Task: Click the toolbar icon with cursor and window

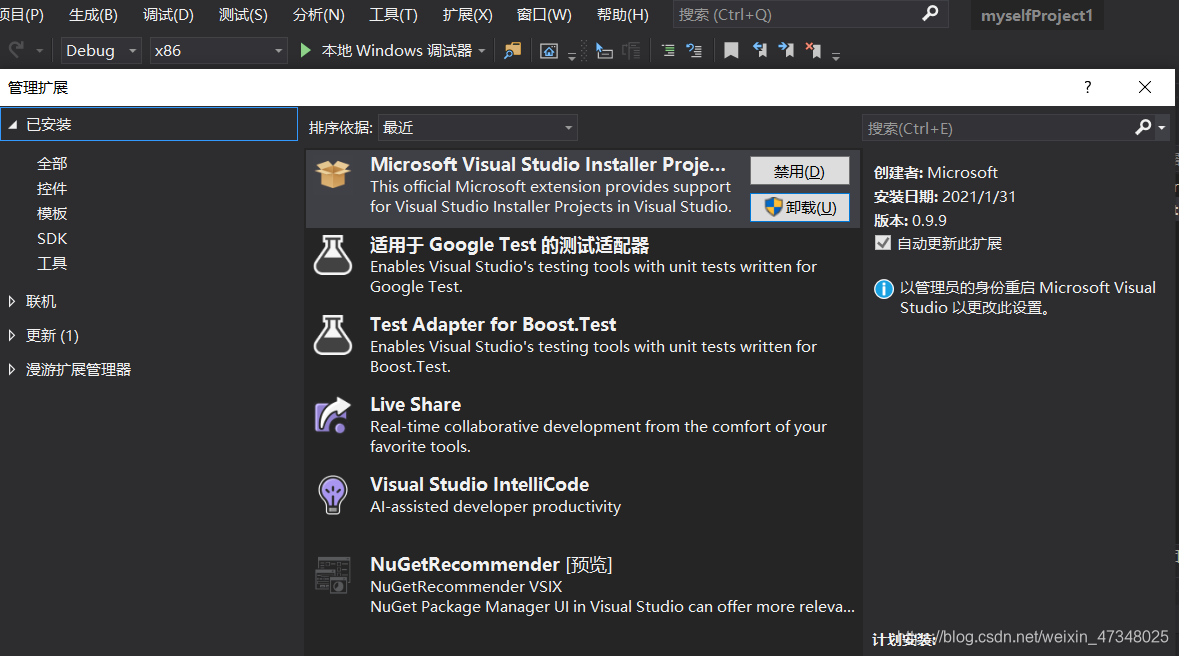Action: tap(605, 50)
